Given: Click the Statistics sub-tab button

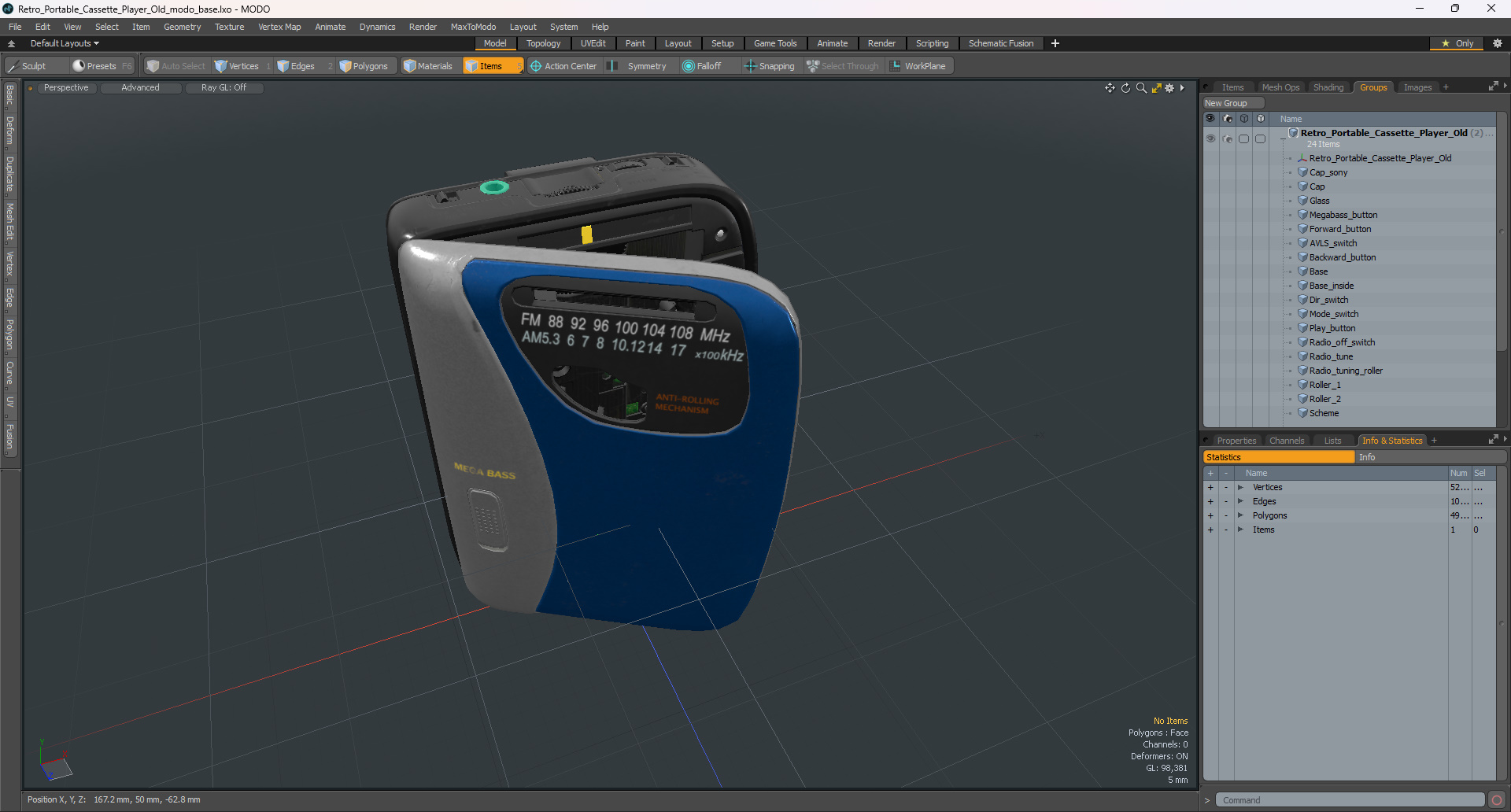Looking at the screenshot, I should point(1279,457).
